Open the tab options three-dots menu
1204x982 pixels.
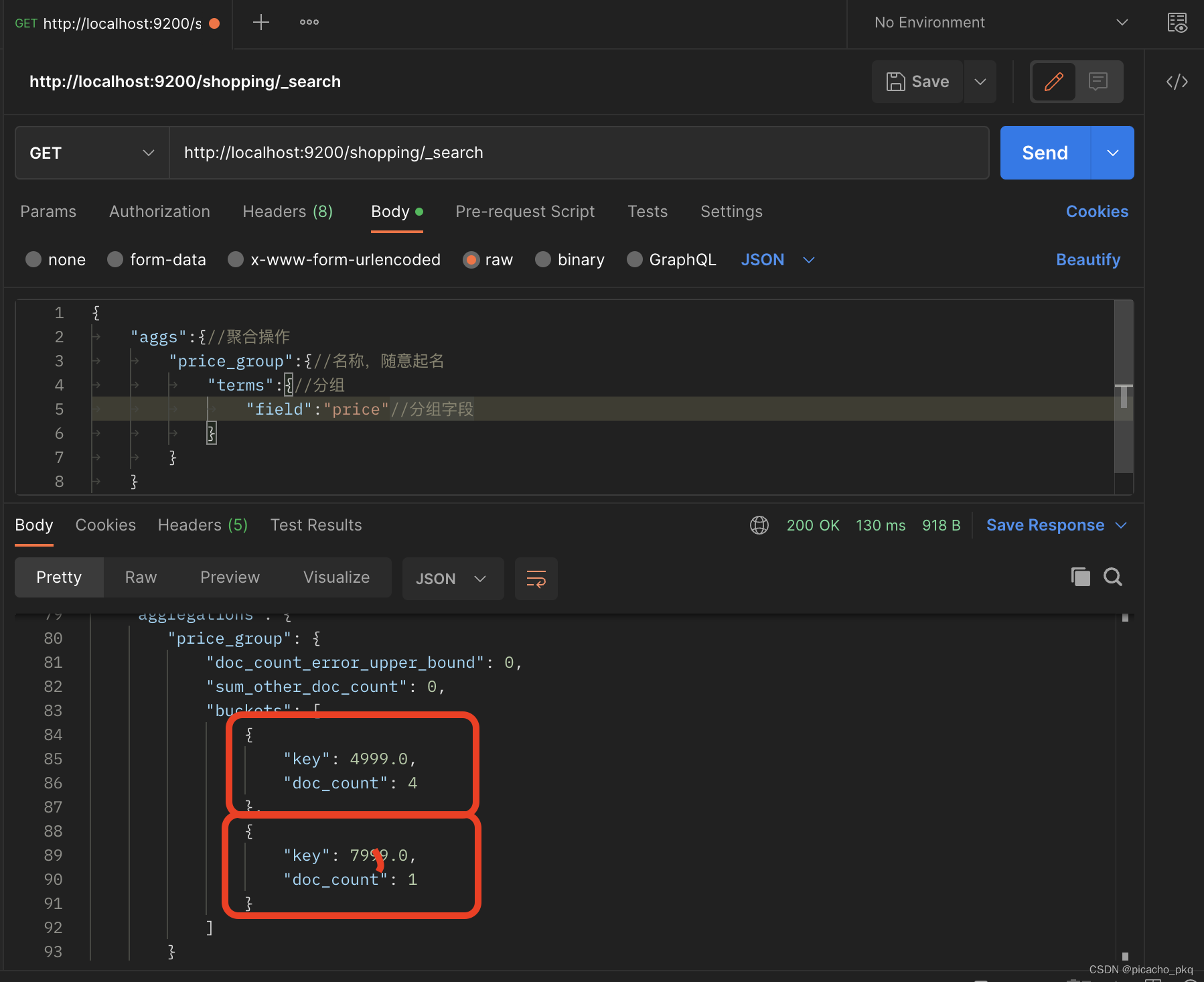[309, 22]
